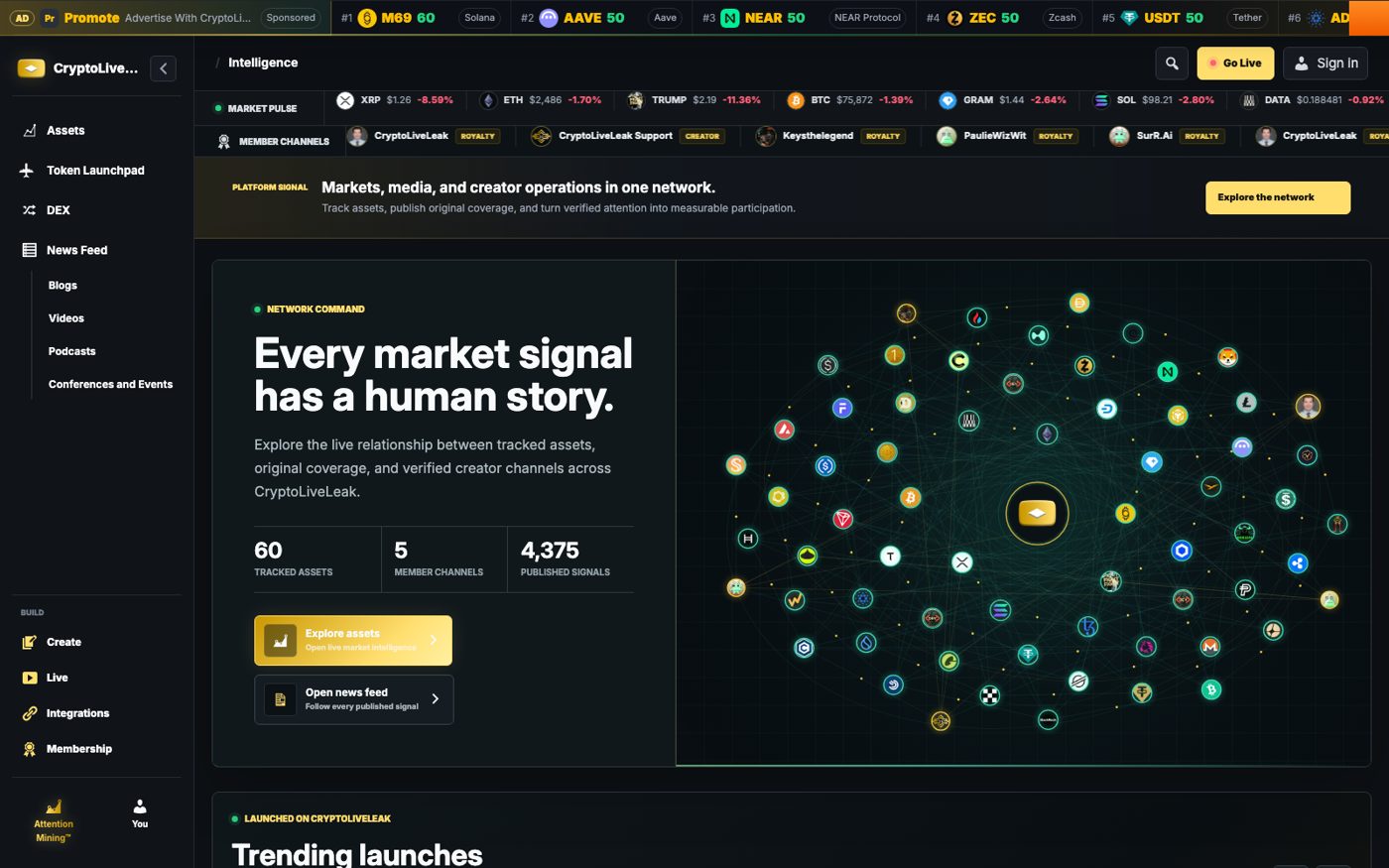Click the #1 M69 sponsored token
The width and height of the screenshot is (1389, 868).
(x=420, y=18)
